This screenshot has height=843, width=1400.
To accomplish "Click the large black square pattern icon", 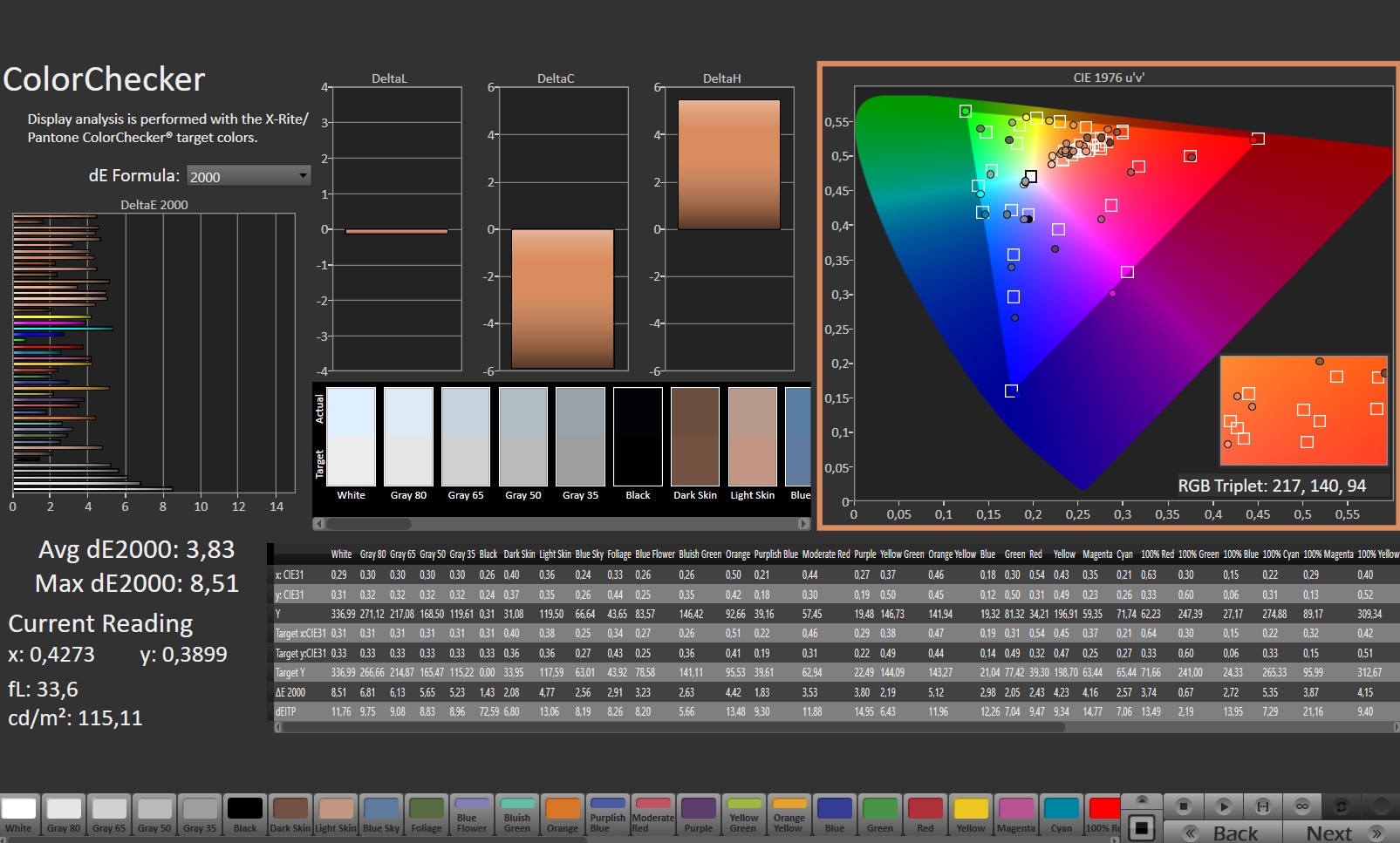I will (1141, 826).
